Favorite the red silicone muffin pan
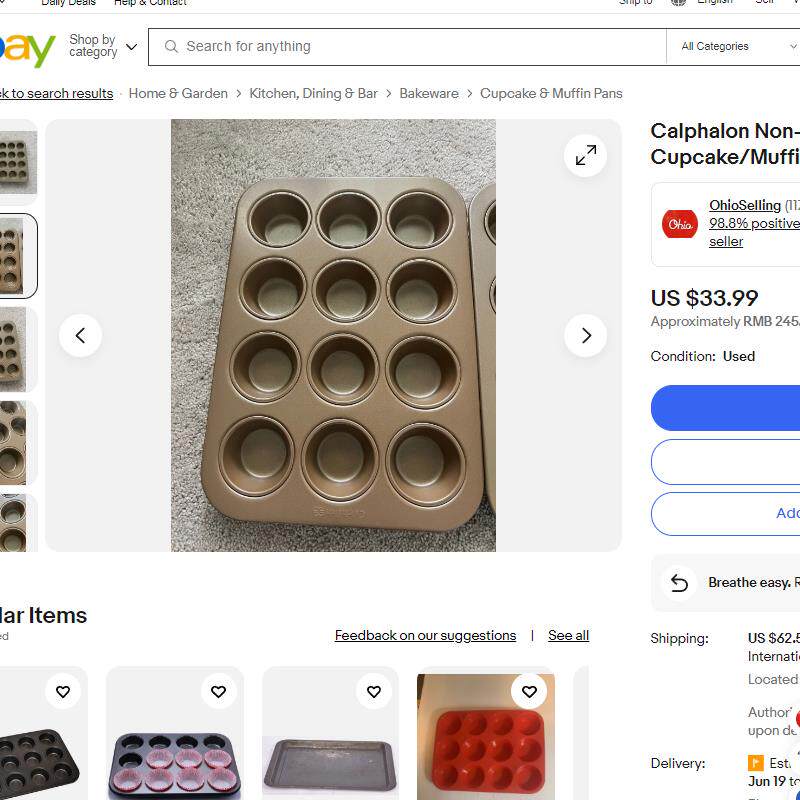The width and height of the screenshot is (800, 800). click(530, 691)
